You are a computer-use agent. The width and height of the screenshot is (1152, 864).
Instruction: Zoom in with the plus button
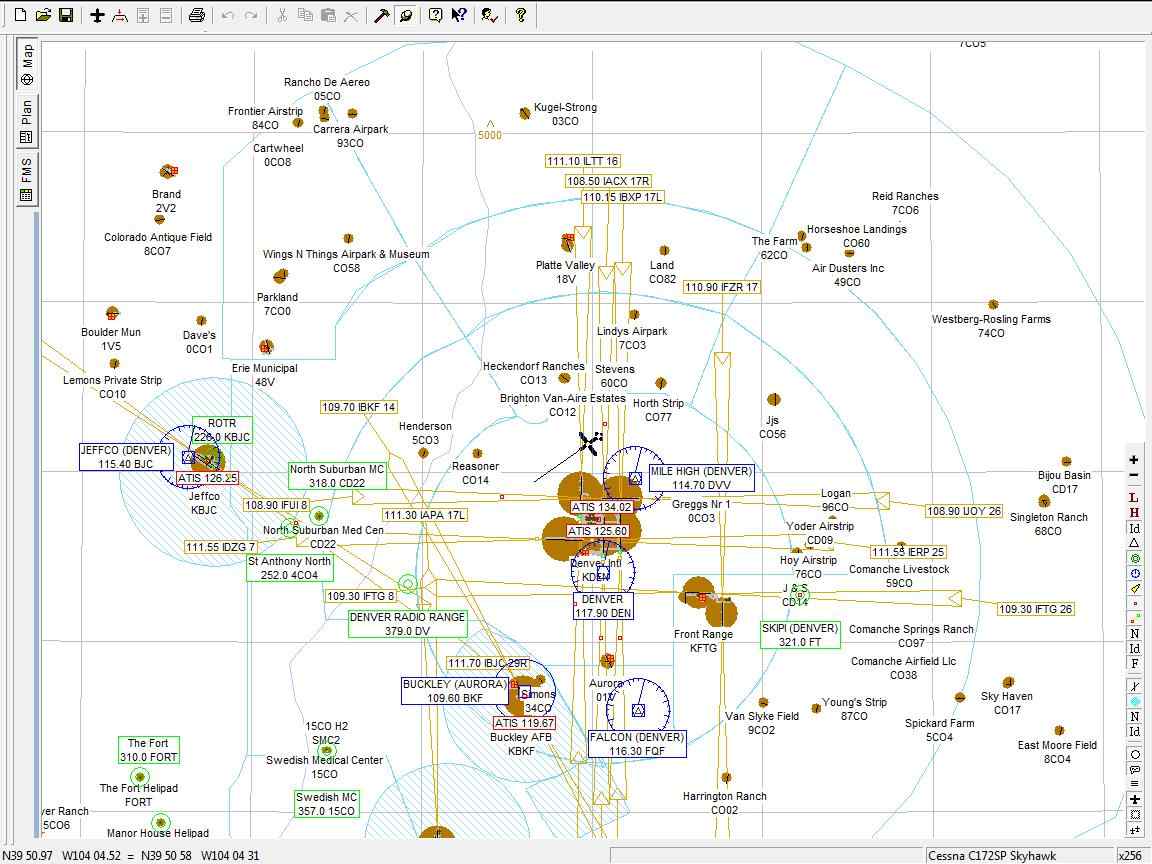[x=1134, y=460]
